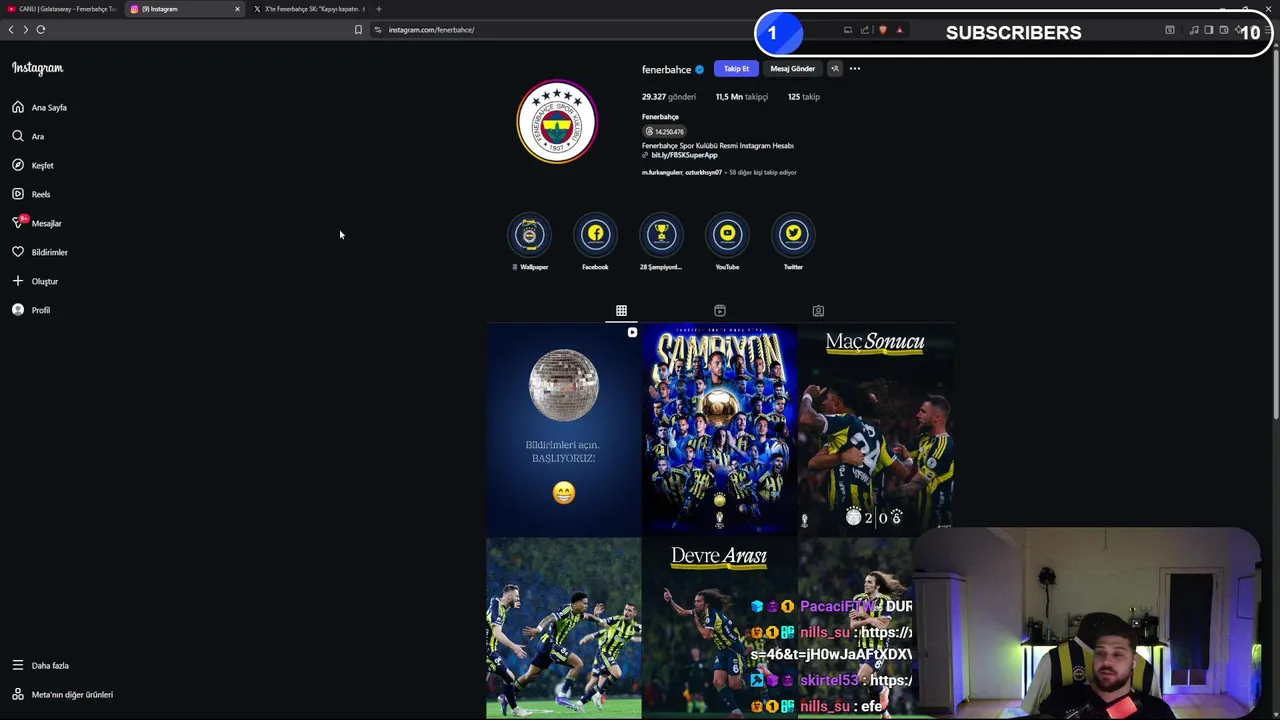Click the similar accounts suggestion icon button
Viewport: 1280px width, 720px height.
pos(835,69)
